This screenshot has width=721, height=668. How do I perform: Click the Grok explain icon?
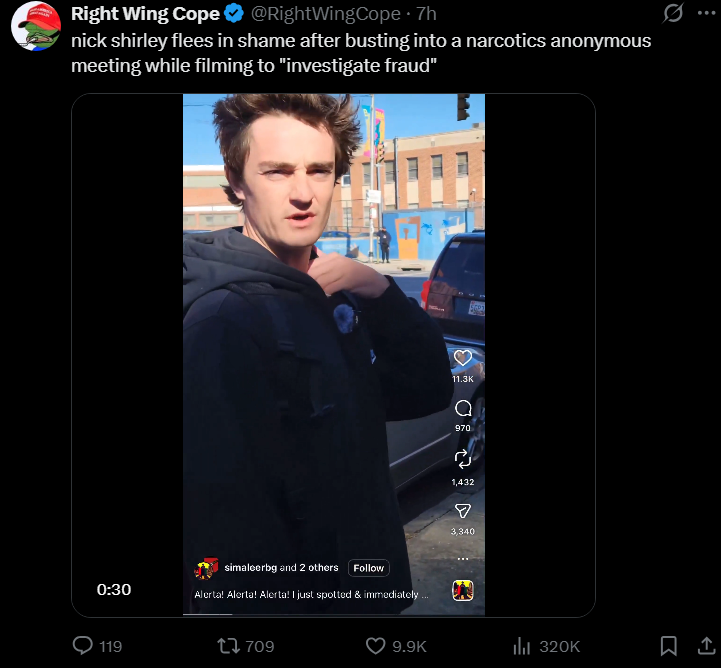(x=673, y=13)
